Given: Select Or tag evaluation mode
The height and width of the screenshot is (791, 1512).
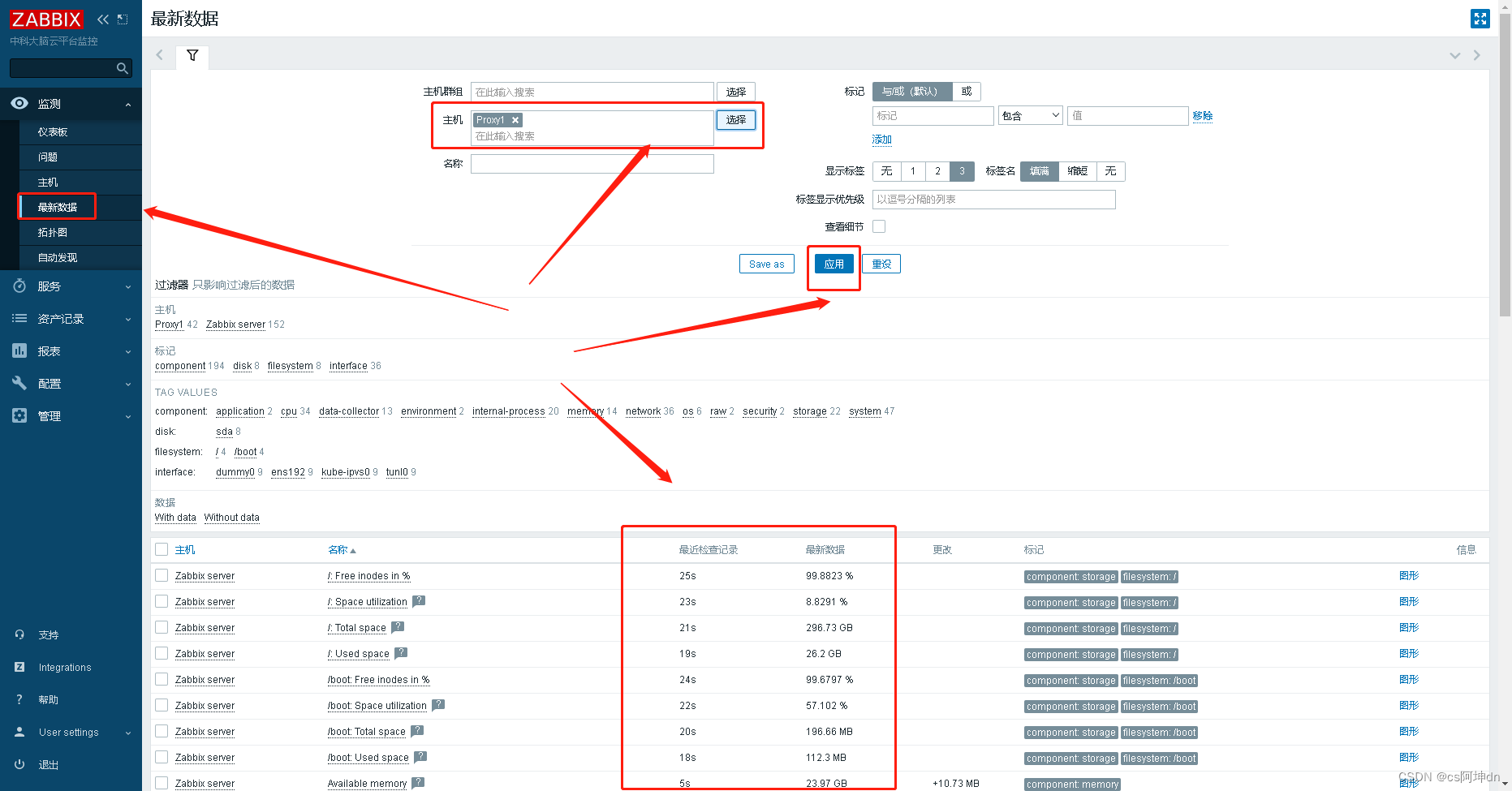Looking at the screenshot, I should pos(967,92).
